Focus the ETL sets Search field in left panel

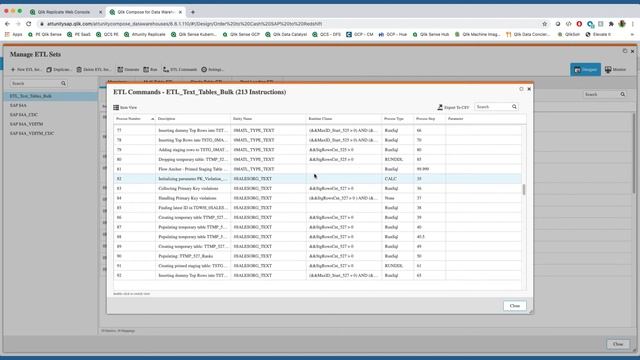coord(35,83)
